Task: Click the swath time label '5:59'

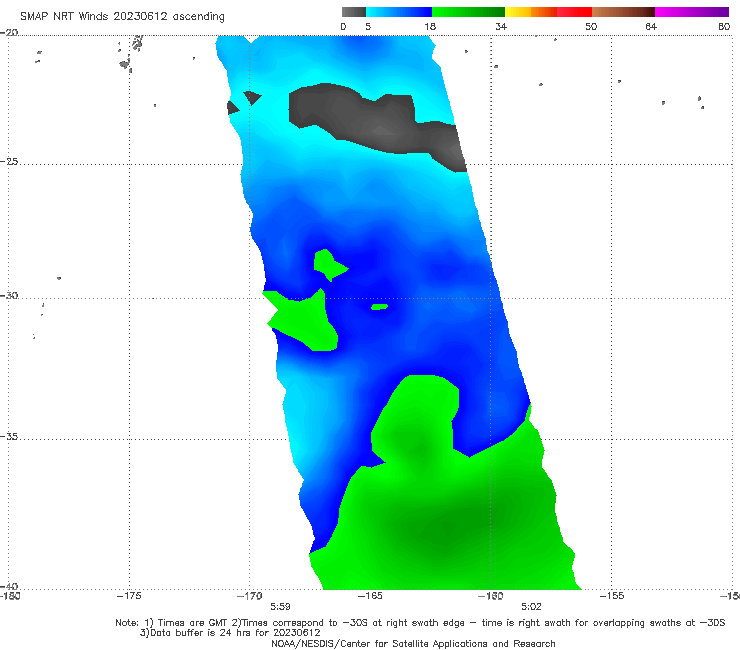Action: [280, 607]
